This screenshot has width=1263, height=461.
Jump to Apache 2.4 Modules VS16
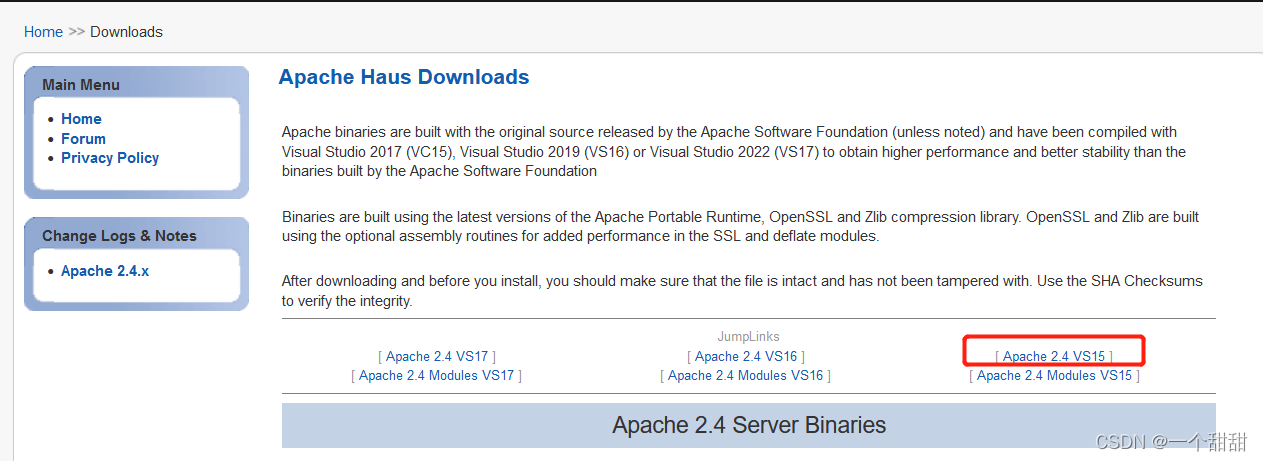746,375
